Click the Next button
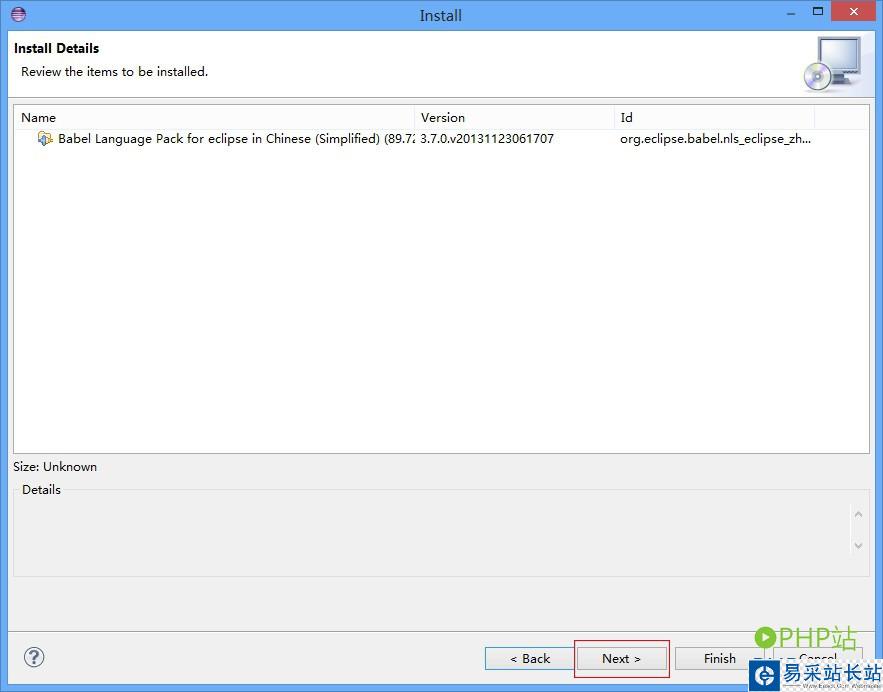The height and width of the screenshot is (692, 883). 621,658
